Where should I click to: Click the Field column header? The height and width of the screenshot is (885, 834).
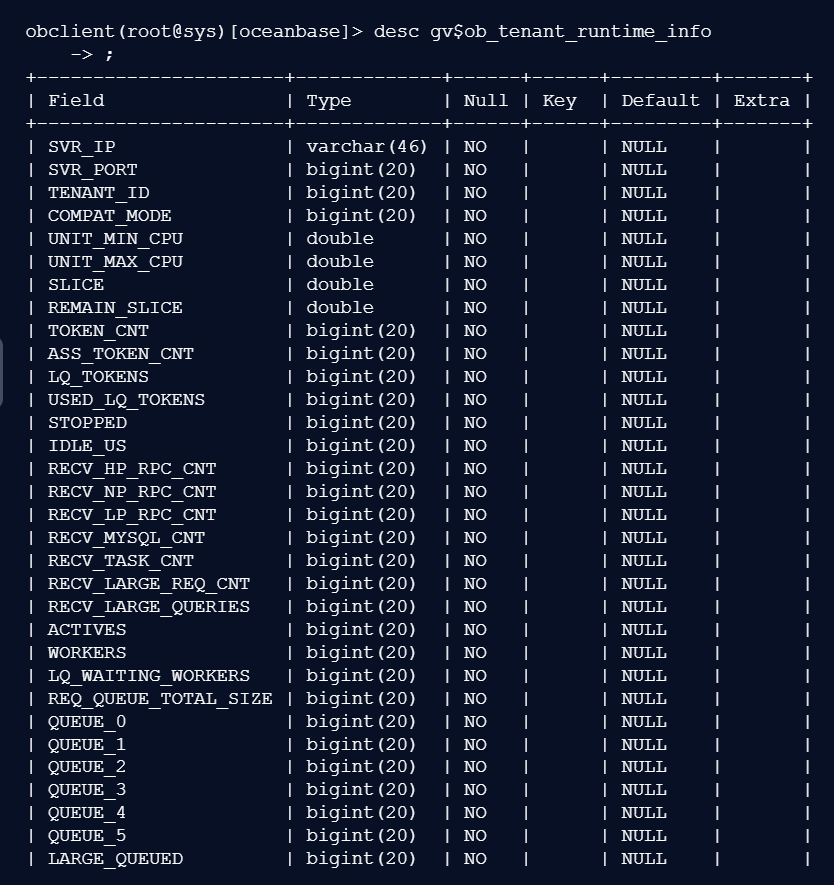tap(76, 100)
